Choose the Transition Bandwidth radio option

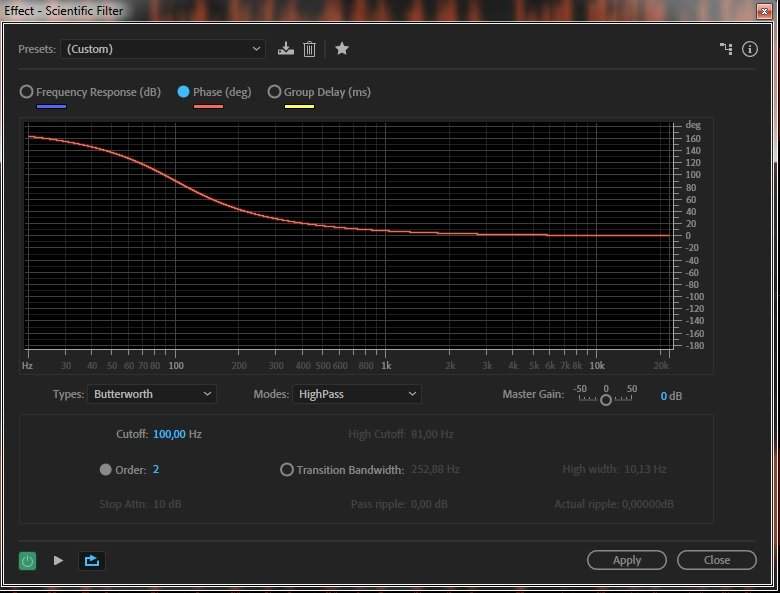click(x=287, y=470)
